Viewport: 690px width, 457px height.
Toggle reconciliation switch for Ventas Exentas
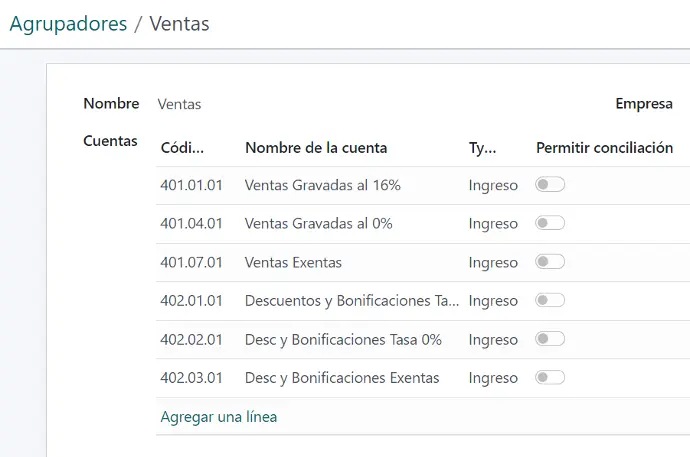550,262
